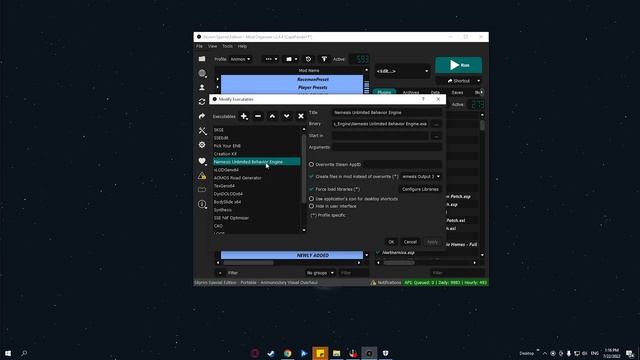The width and height of the screenshot is (640, 360).
Task: Select Creation Kit in executables list
Action: pyautogui.click(x=257, y=154)
